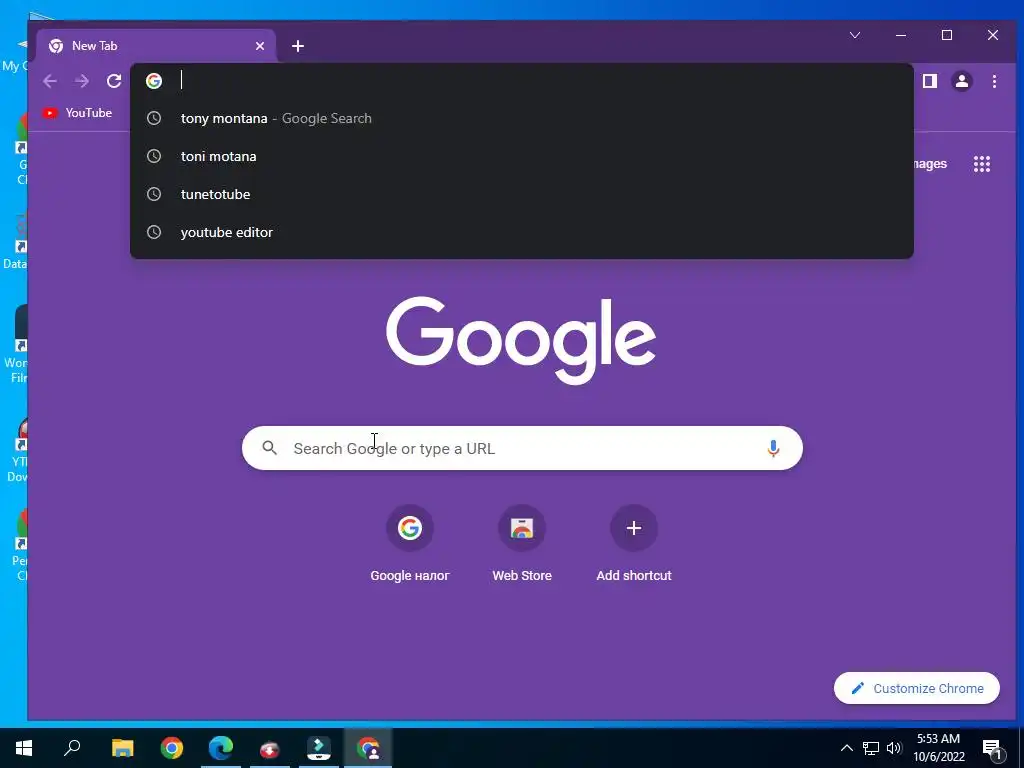Open the volume tray icon

tap(894, 748)
